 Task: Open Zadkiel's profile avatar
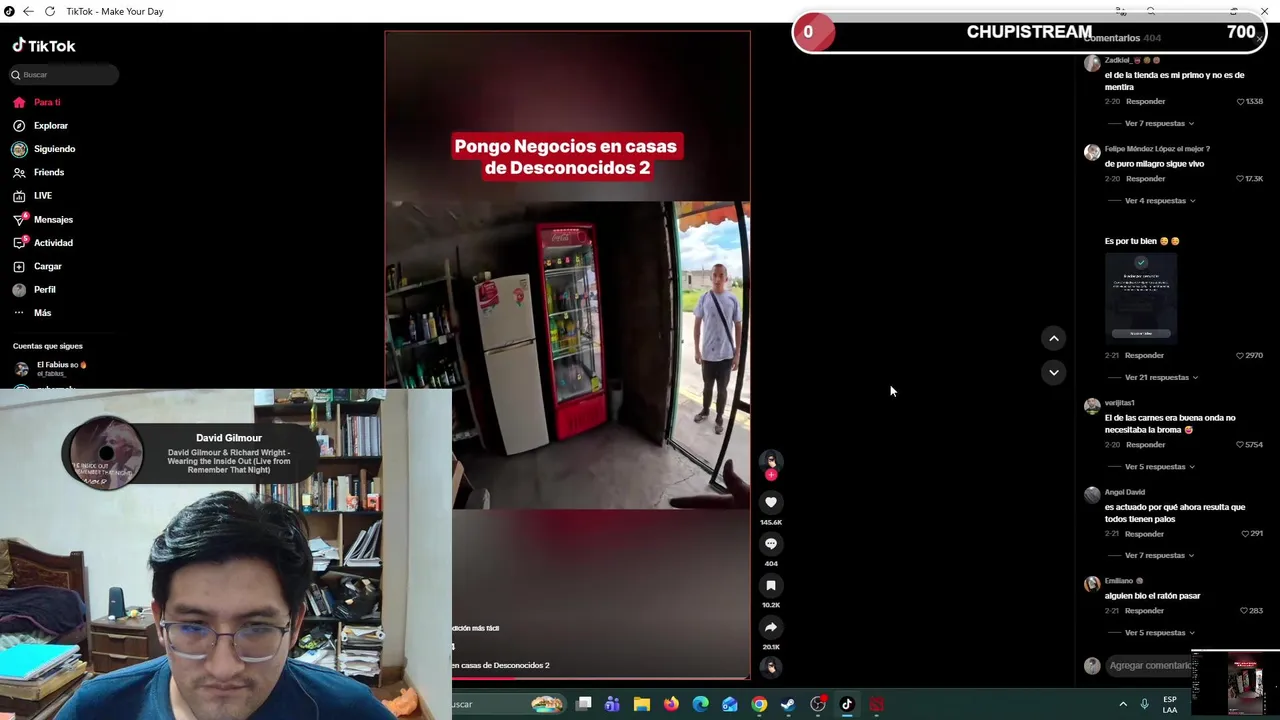tap(1092, 64)
